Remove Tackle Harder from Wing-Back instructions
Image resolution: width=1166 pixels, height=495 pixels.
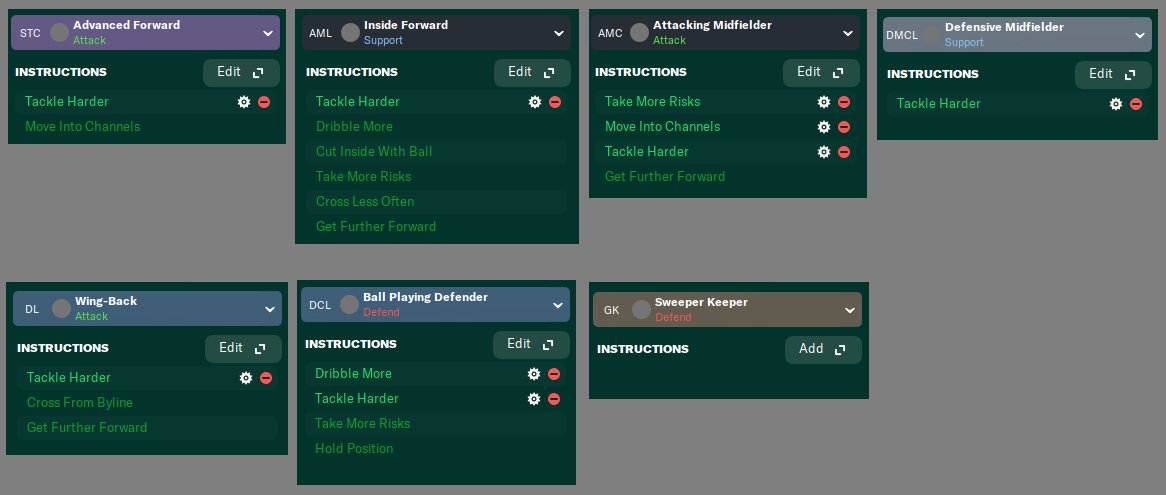coord(265,378)
